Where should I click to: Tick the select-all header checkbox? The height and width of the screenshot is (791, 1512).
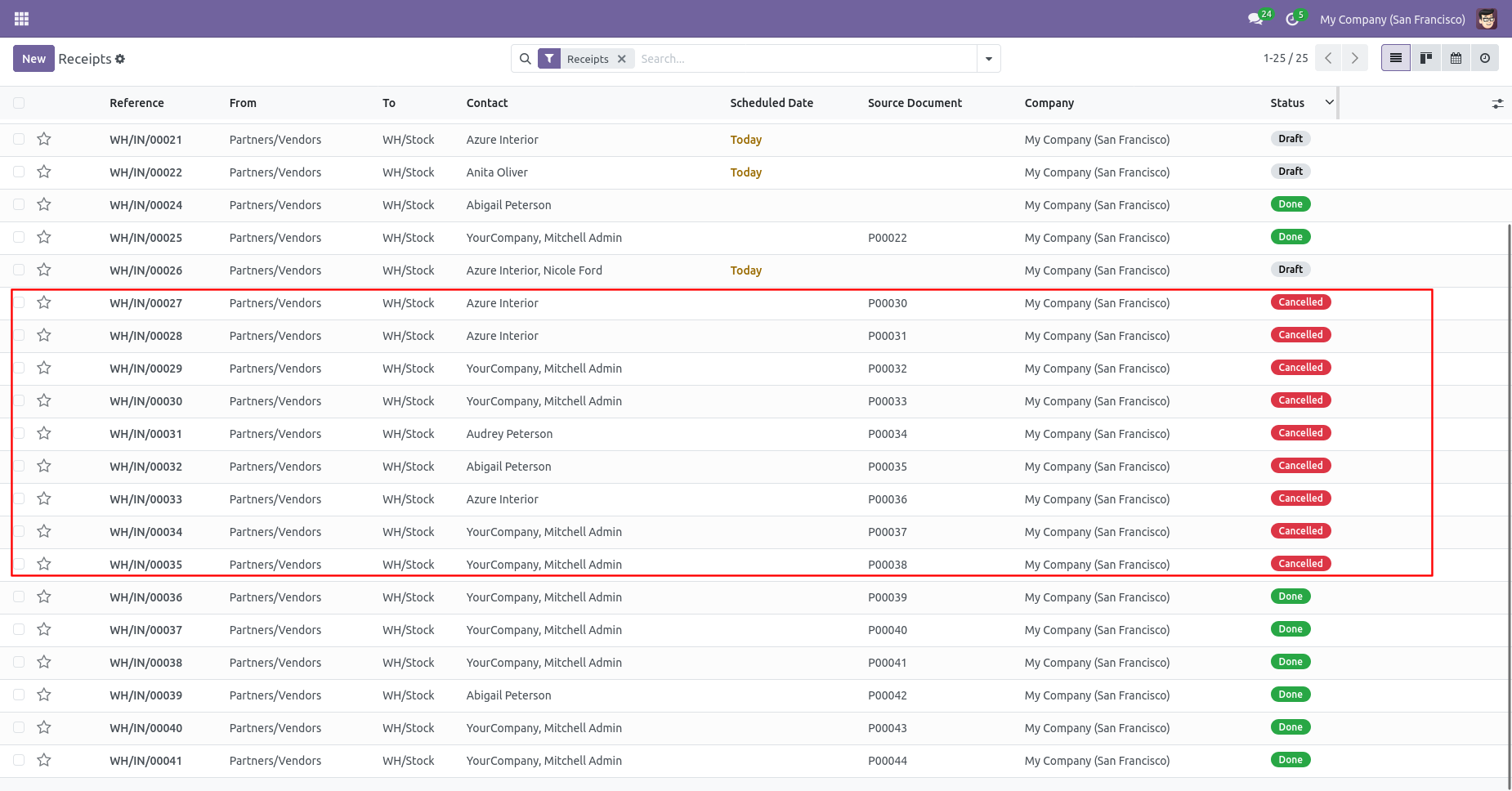point(19,103)
